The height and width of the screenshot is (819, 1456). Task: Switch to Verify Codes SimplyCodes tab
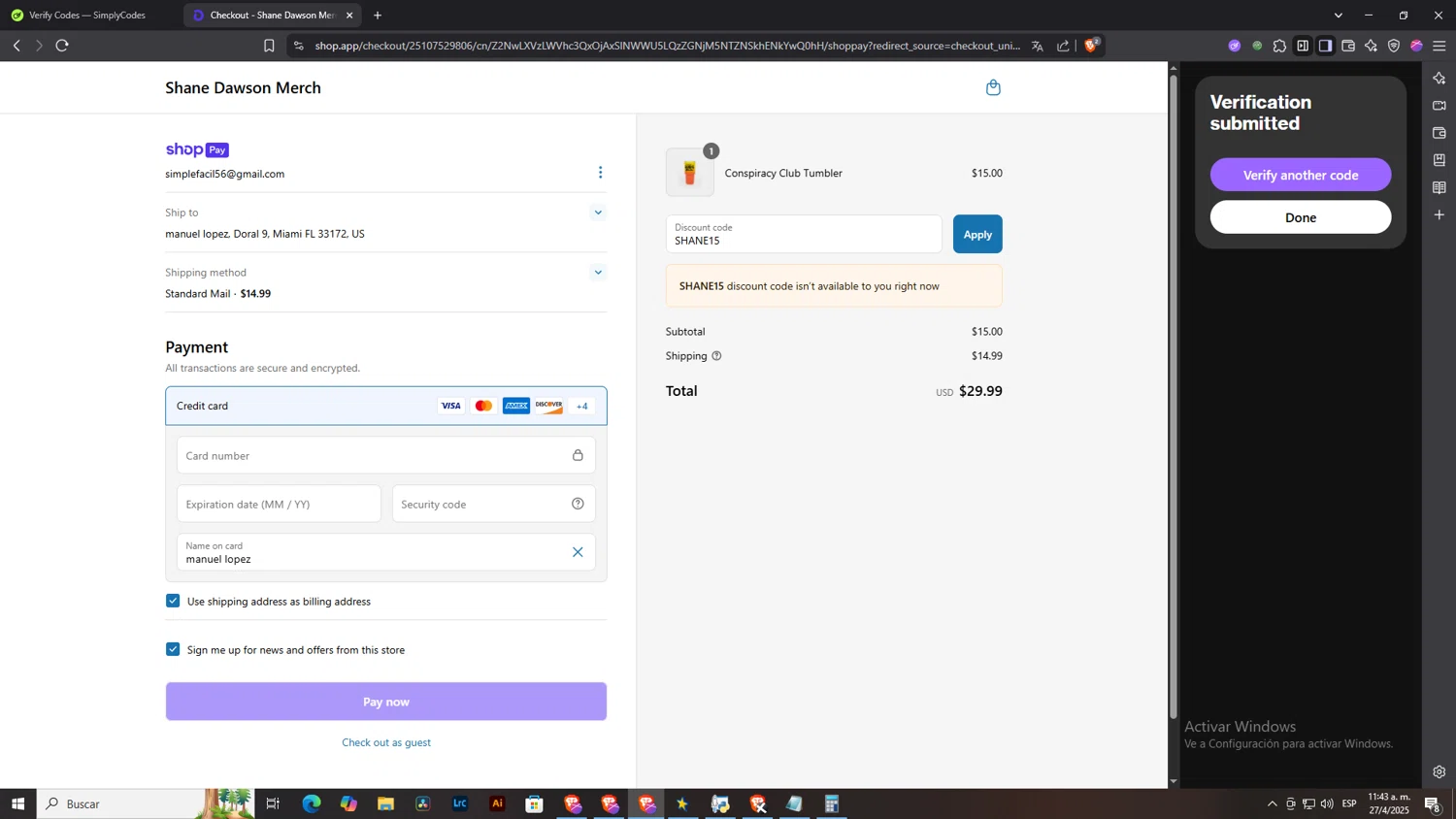point(87,16)
